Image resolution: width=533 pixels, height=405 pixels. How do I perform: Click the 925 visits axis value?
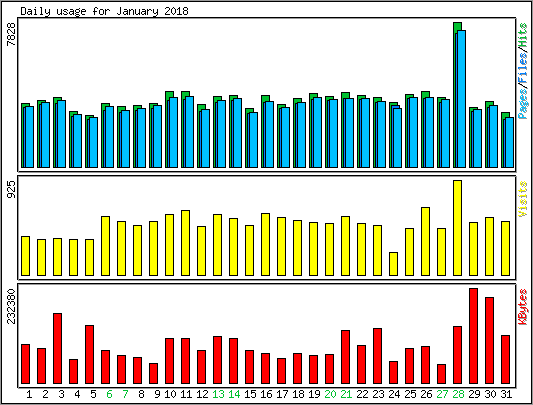click(x=11, y=189)
